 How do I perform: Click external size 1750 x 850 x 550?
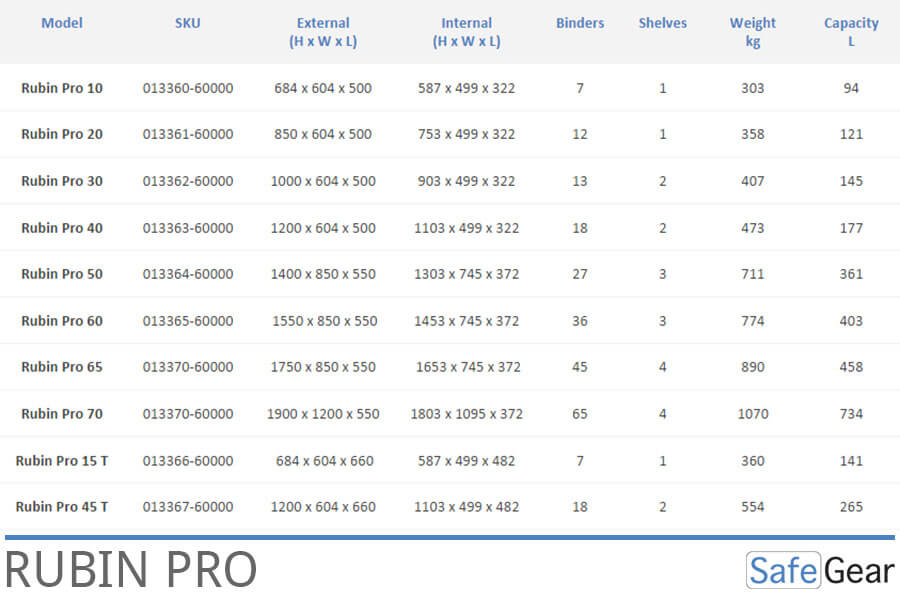[323, 367]
